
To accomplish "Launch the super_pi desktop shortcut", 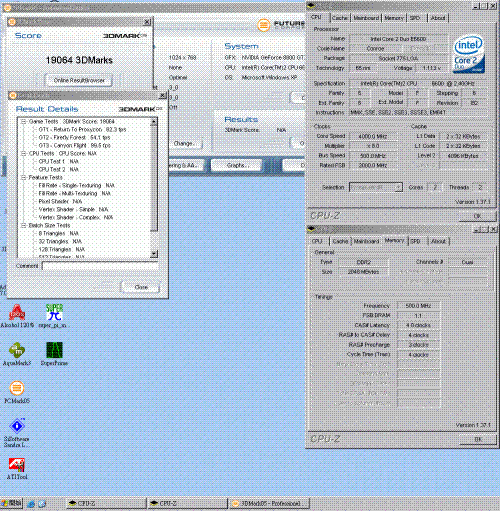I will click(54, 316).
